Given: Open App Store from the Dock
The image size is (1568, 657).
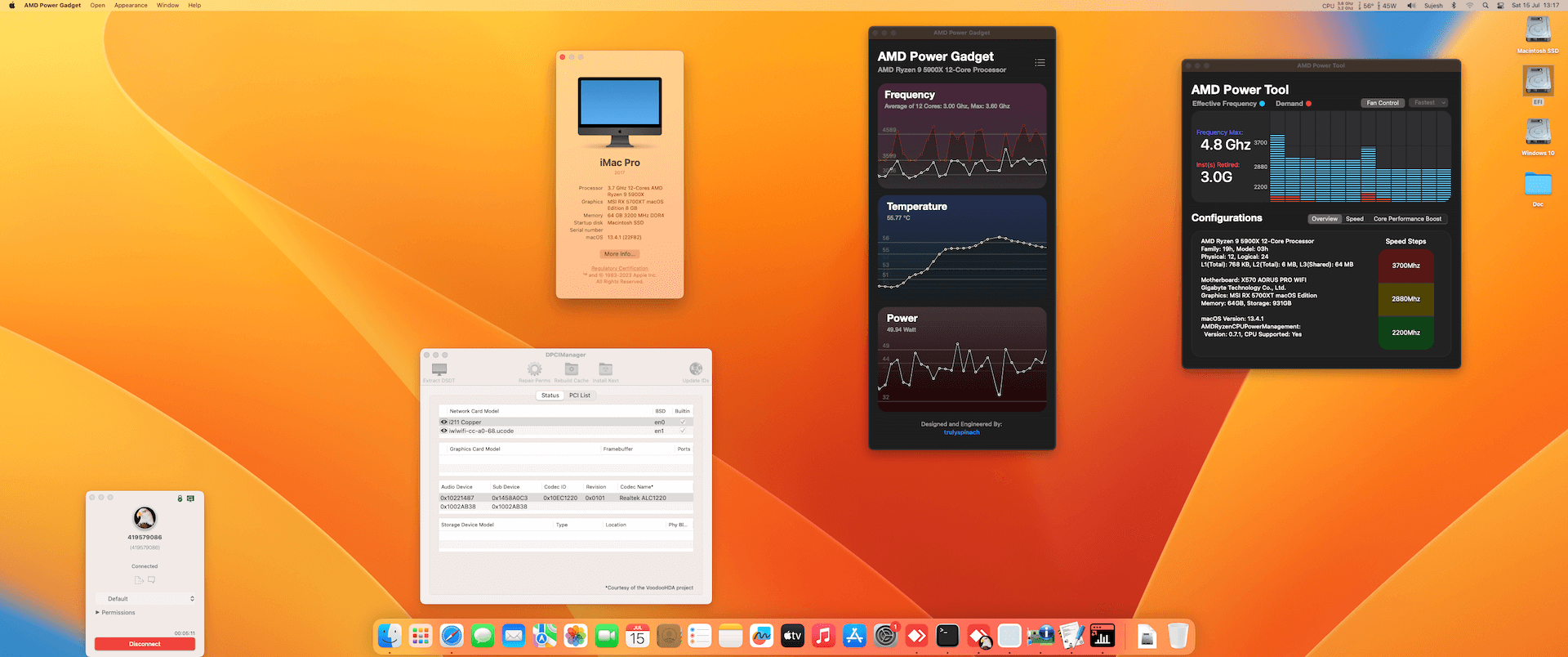Looking at the screenshot, I should coord(855,636).
